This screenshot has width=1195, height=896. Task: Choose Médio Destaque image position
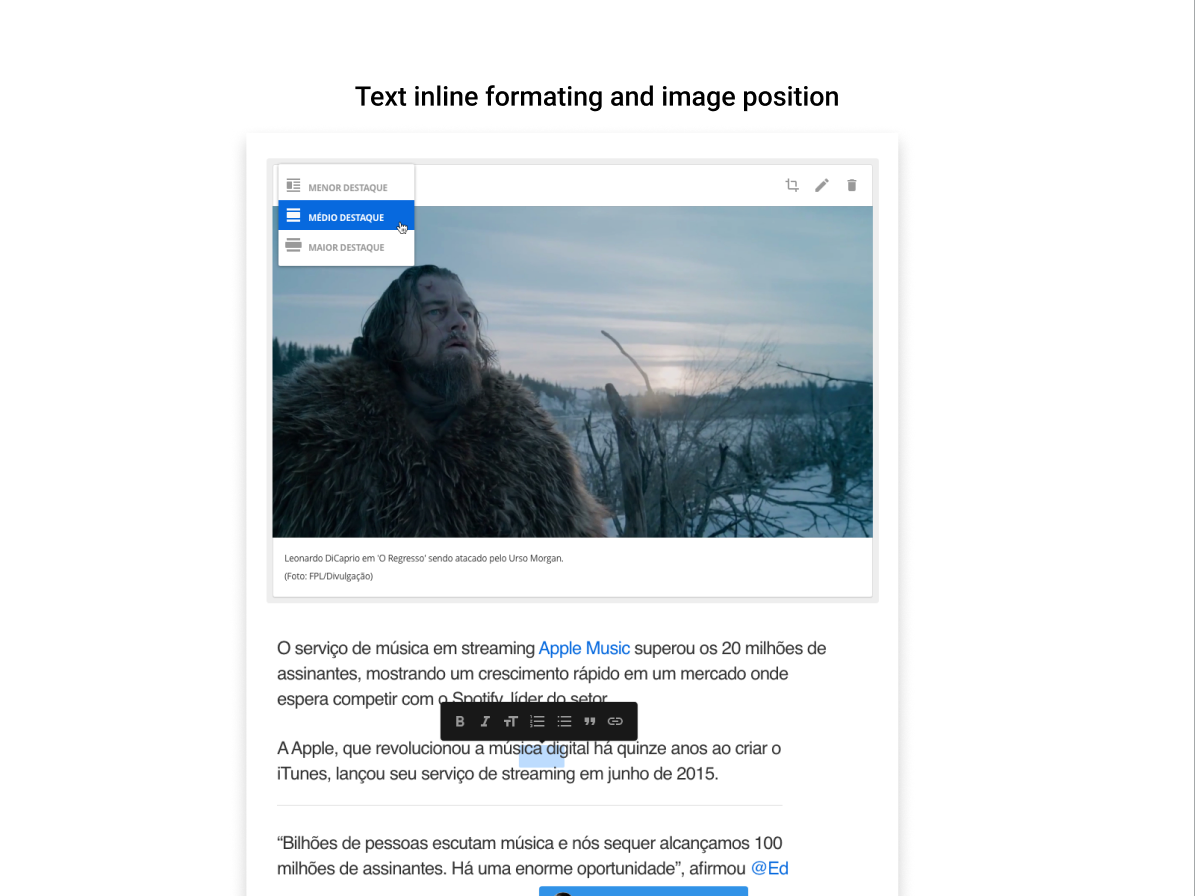346,216
